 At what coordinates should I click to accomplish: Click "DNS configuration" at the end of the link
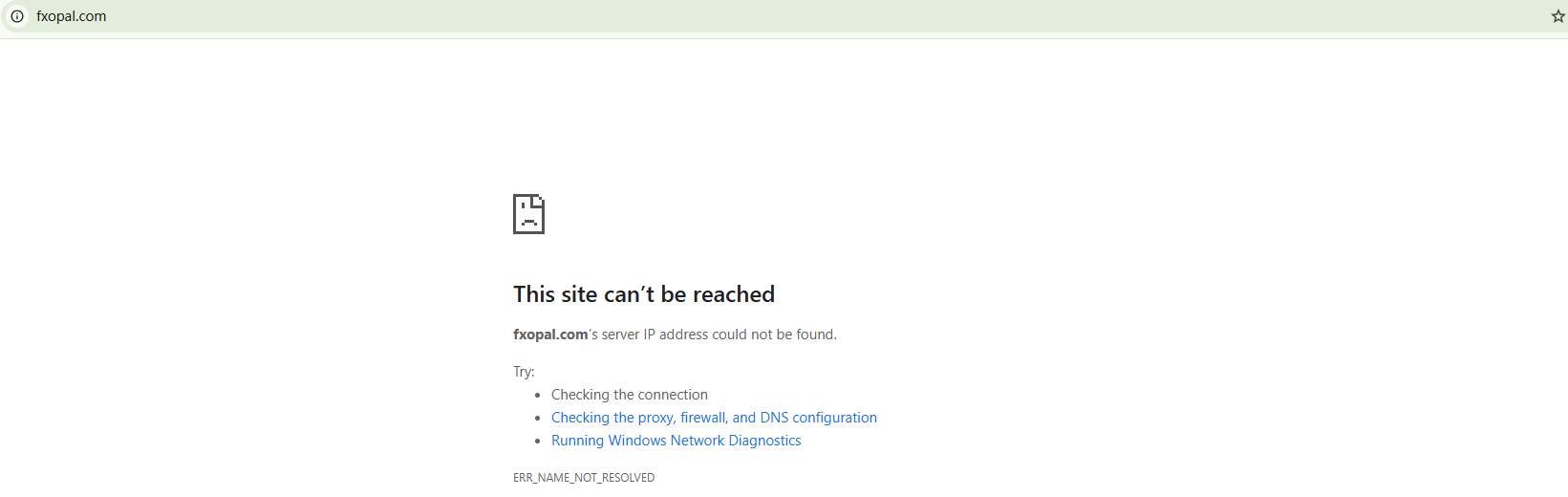pyautogui.click(x=818, y=418)
